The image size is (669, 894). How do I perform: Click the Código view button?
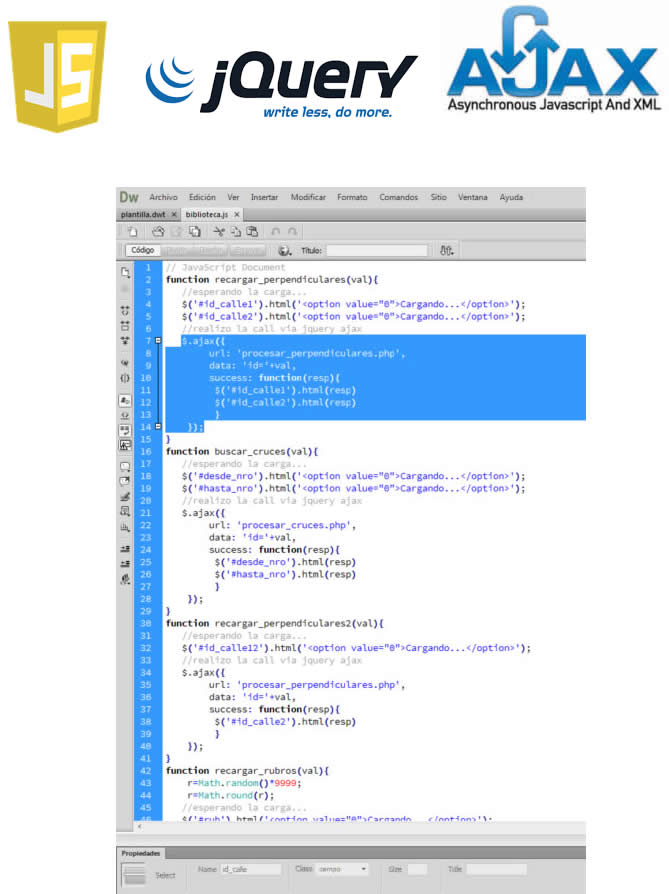pyautogui.click(x=142, y=250)
